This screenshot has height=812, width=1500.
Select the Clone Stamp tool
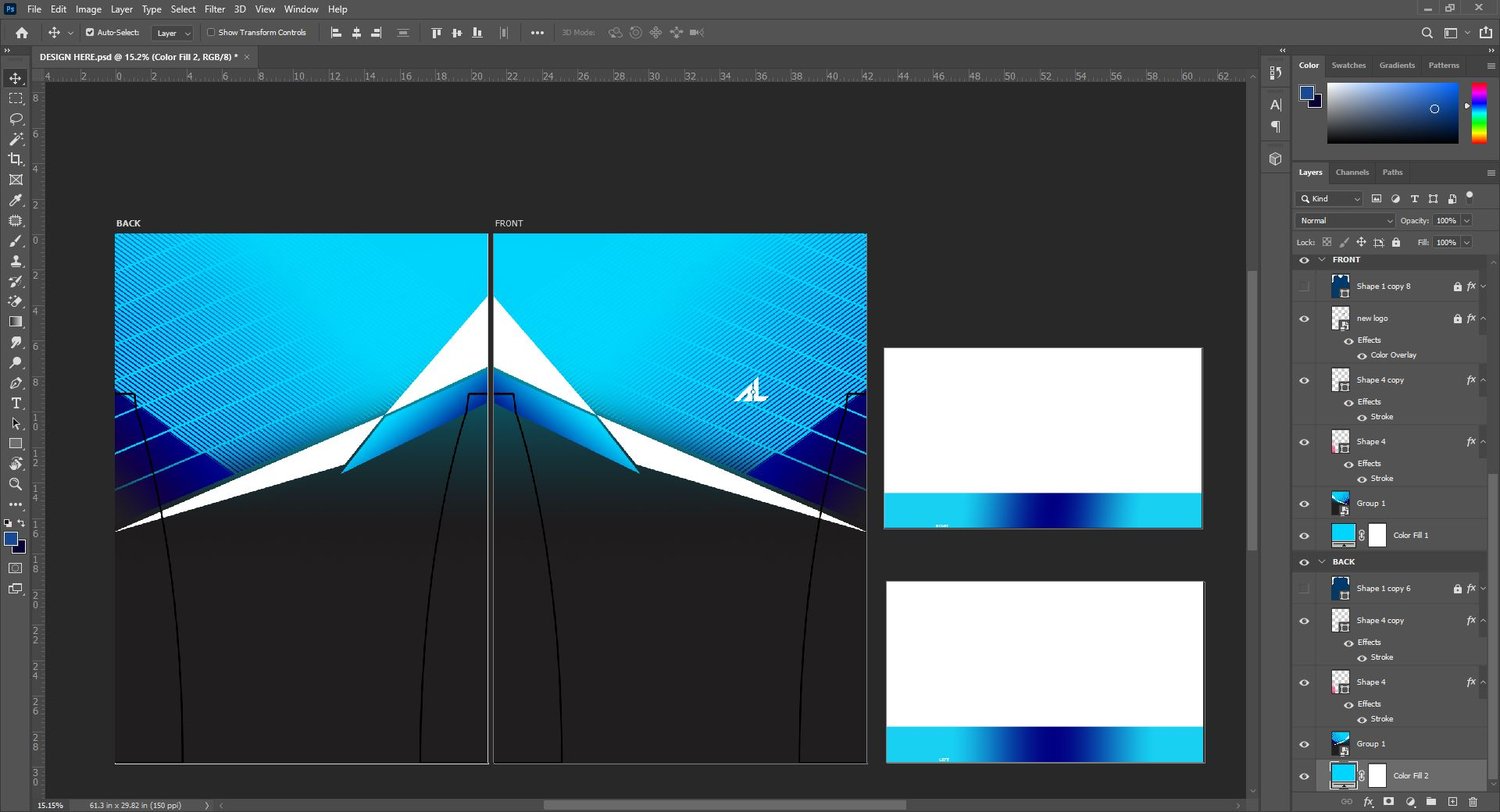(15, 261)
